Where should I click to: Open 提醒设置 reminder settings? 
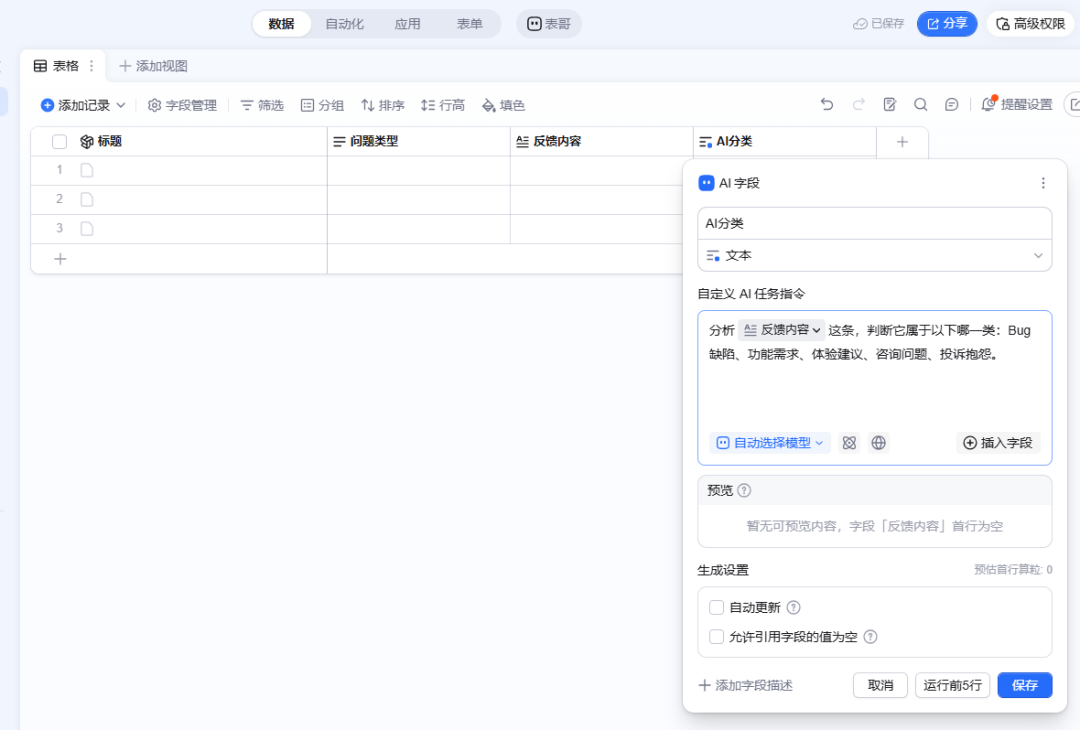pos(1017,105)
